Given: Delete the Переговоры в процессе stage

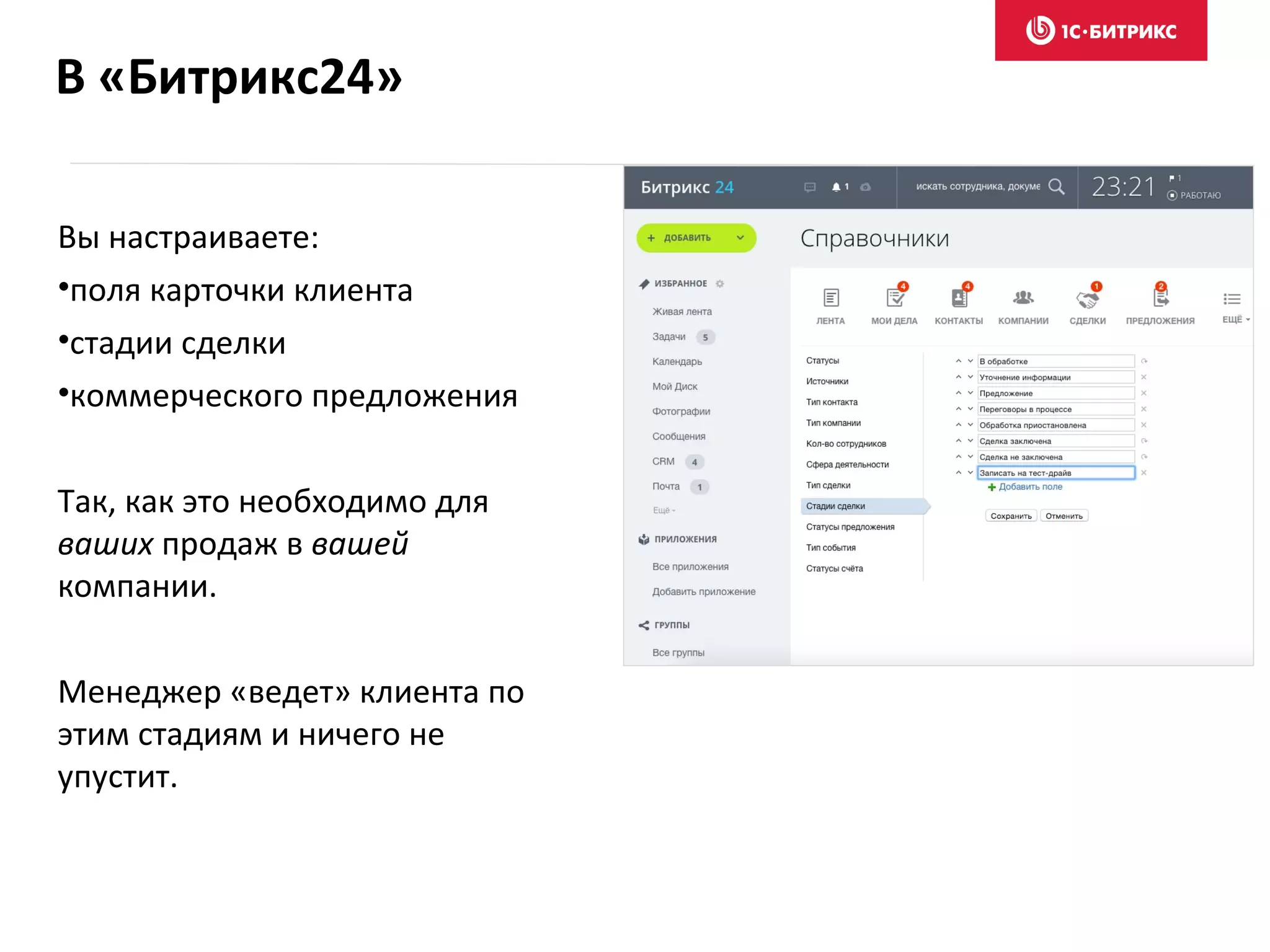Looking at the screenshot, I should coord(1144,409).
